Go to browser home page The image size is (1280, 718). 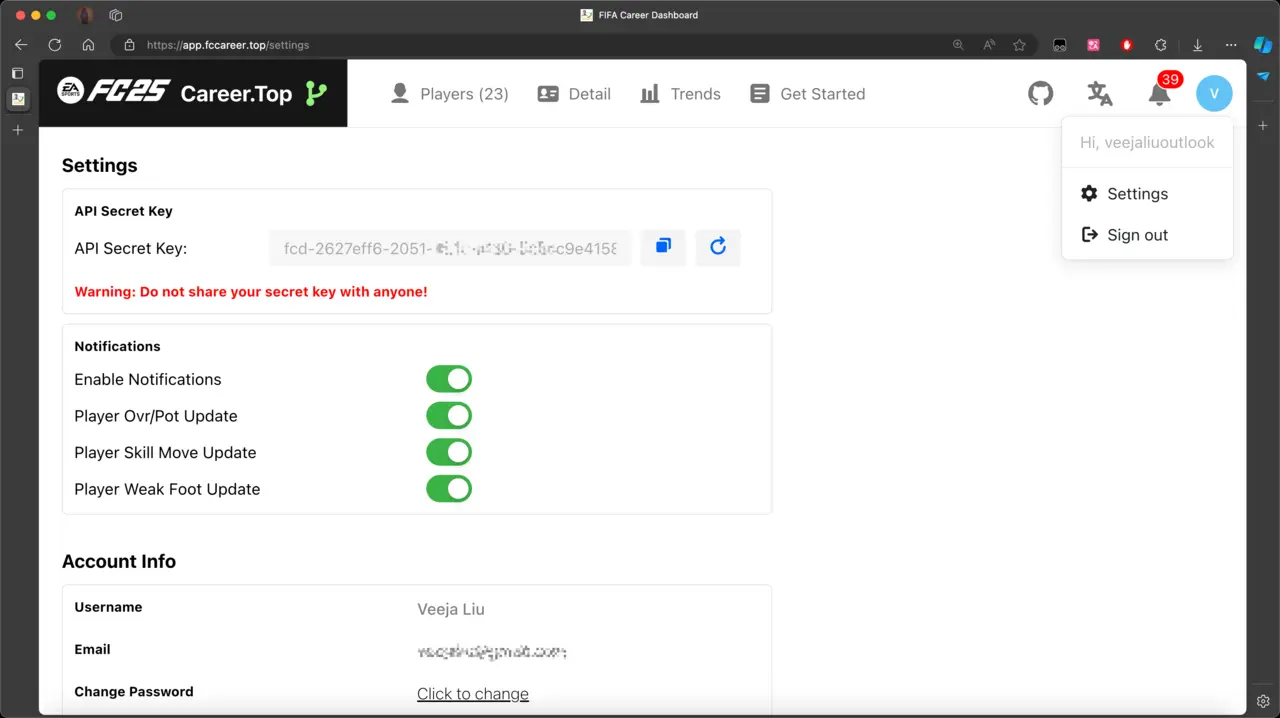click(89, 45)
